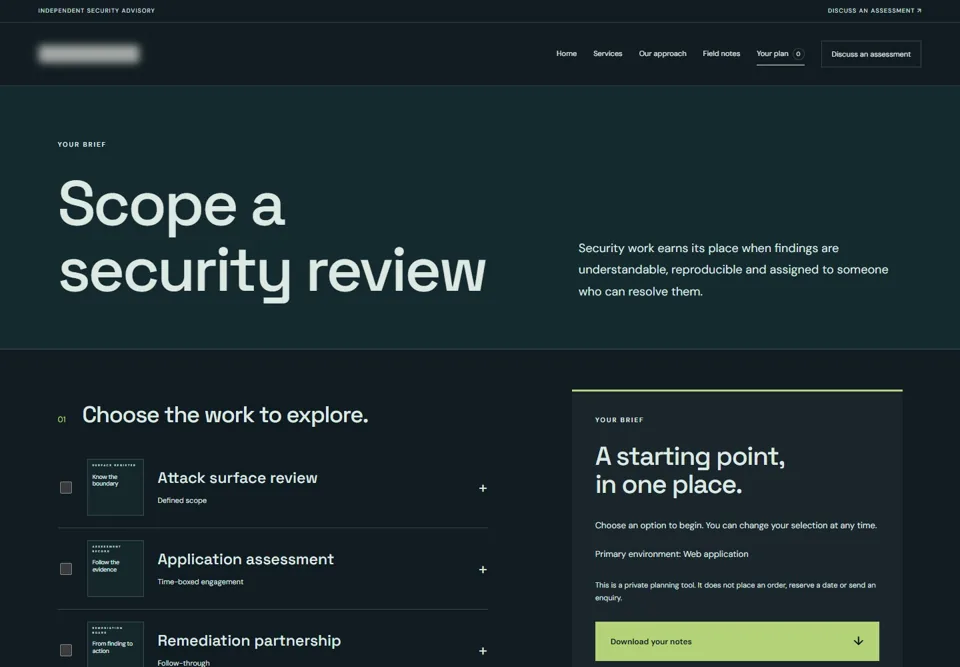This screenshot has height=667, width=960.
Task: Expand Application assessment with plus
Action: coord(482,570)
